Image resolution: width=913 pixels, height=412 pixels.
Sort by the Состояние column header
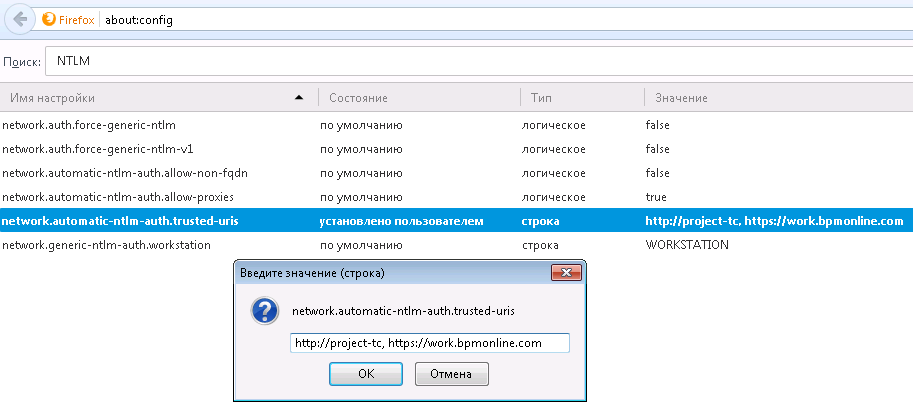pyautogui.click(x=419, y=98)
